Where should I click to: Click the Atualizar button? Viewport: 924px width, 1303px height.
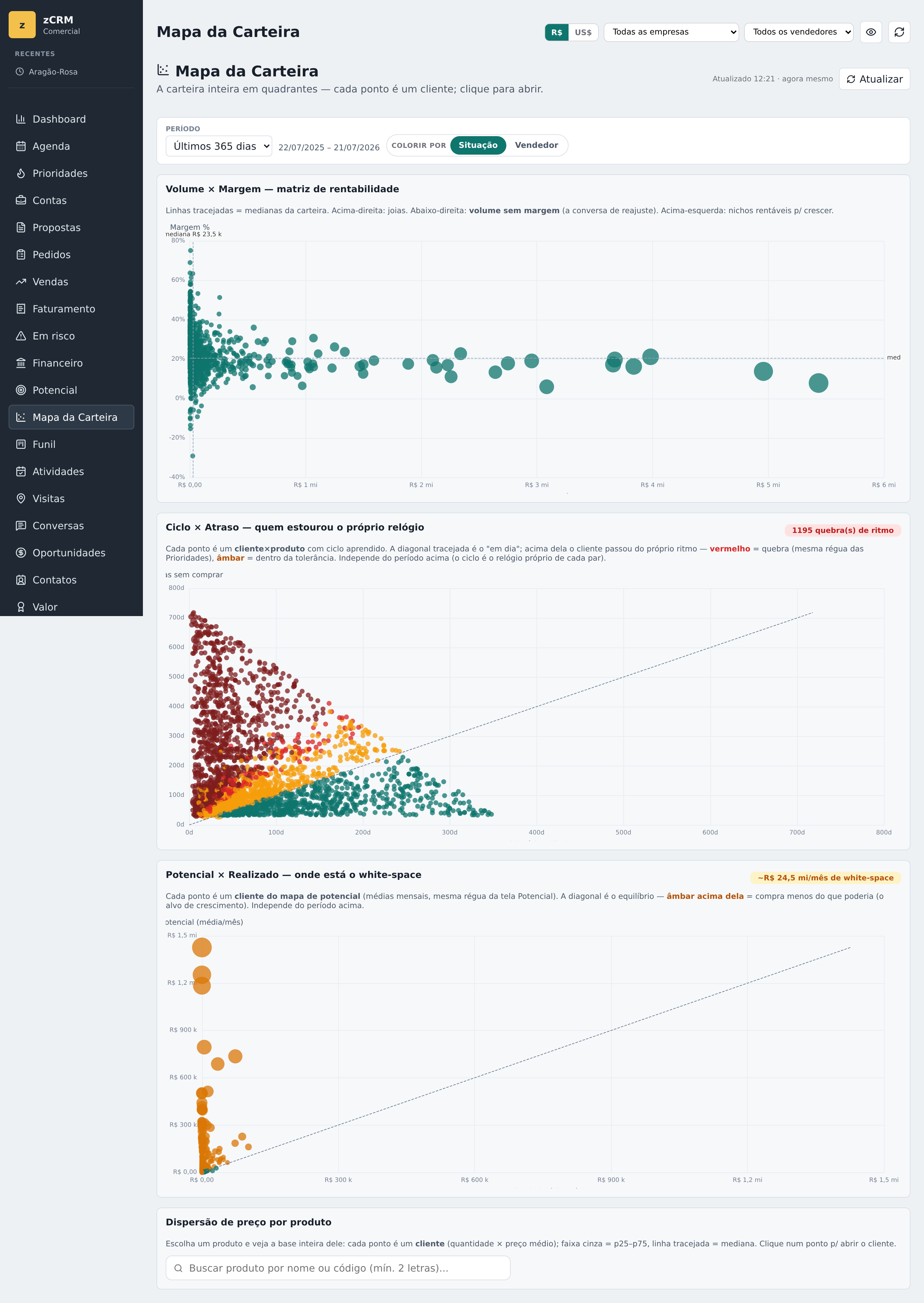coord(874,79)
